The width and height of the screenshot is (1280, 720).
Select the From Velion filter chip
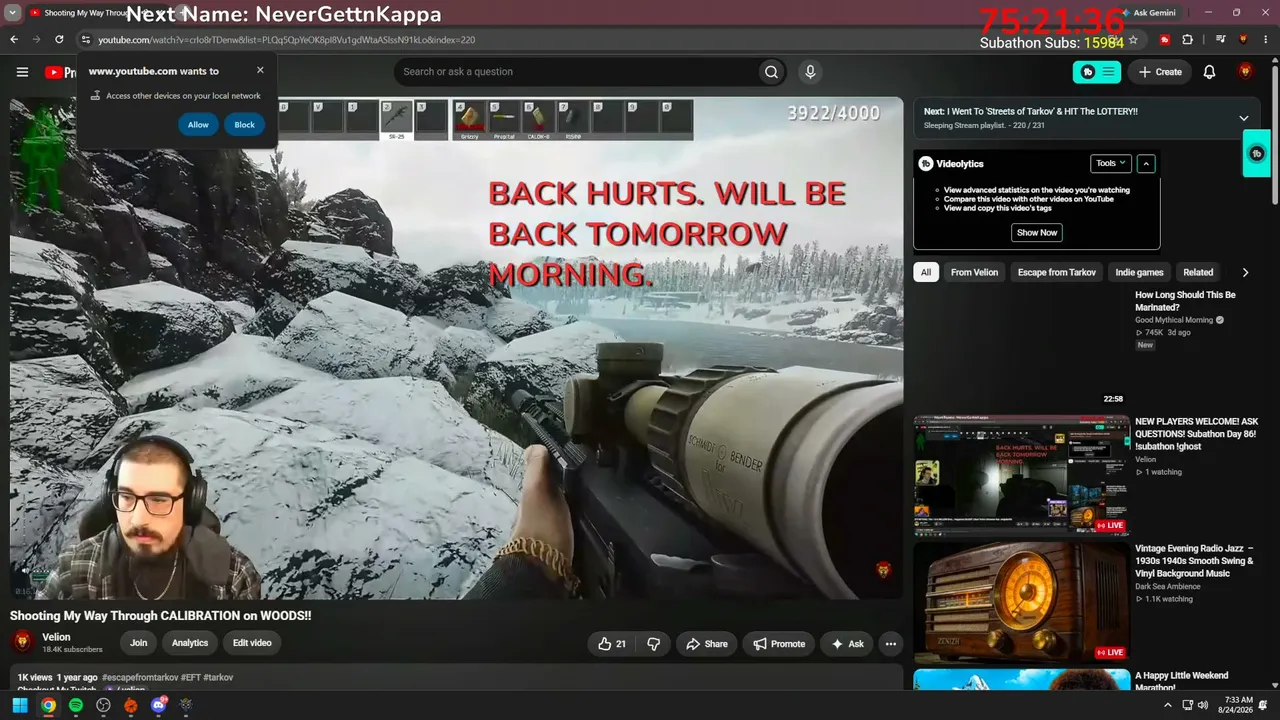pyautogui.click(x=974, y=272)
